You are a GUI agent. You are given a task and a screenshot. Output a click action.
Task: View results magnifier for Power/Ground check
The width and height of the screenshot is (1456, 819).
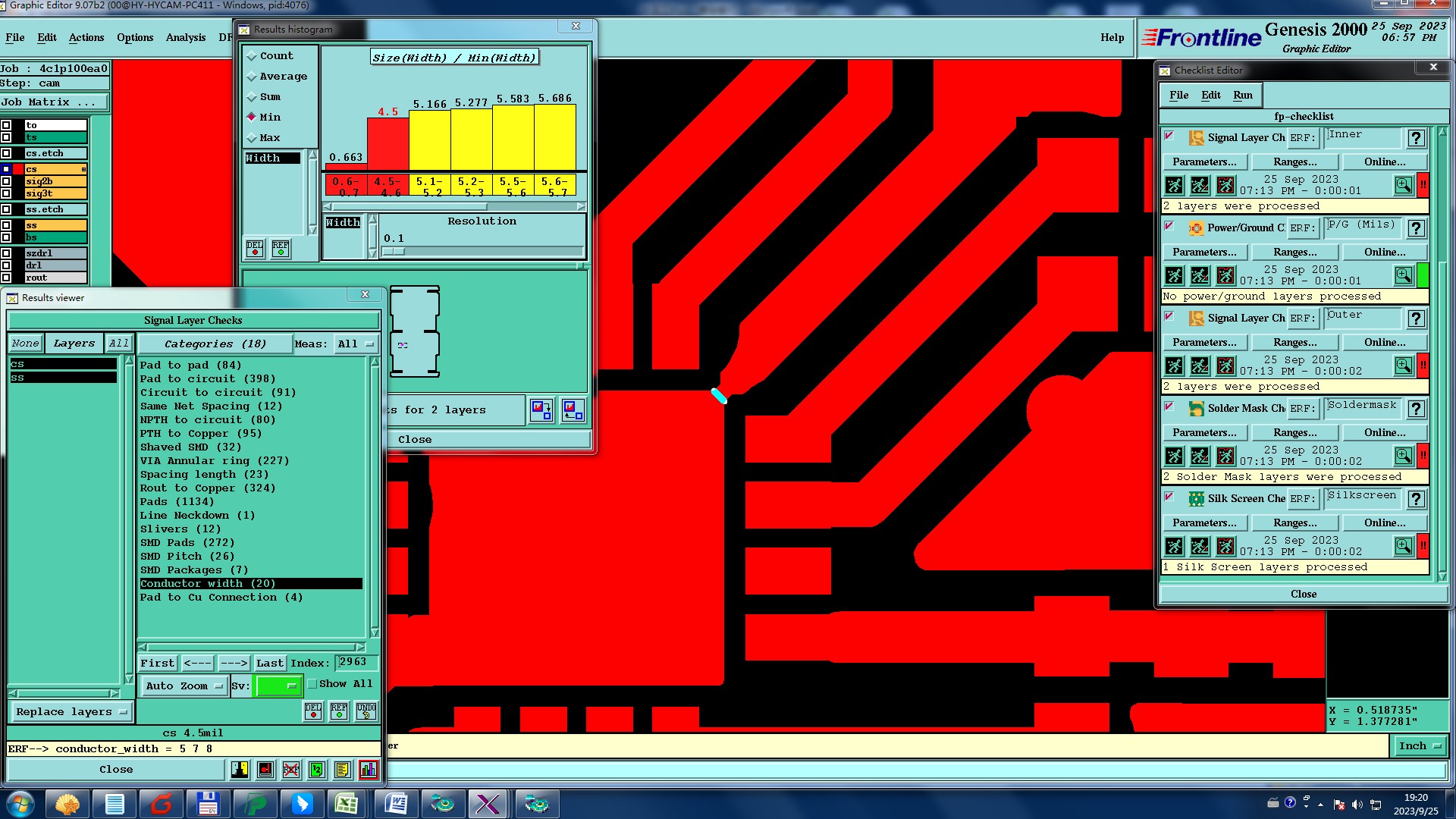[x=1404, y=275]
